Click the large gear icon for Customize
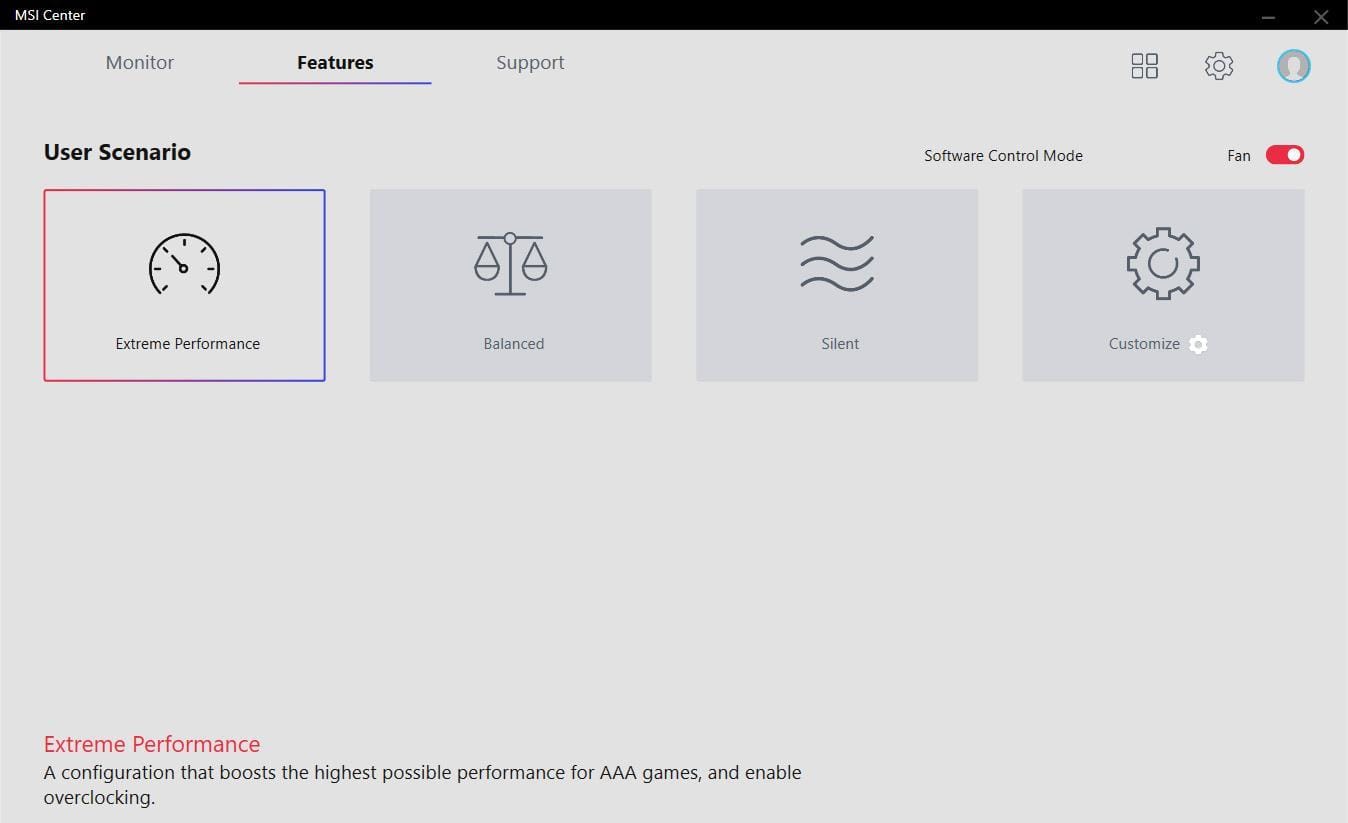1348x823 pixels. coord(1163,264)
